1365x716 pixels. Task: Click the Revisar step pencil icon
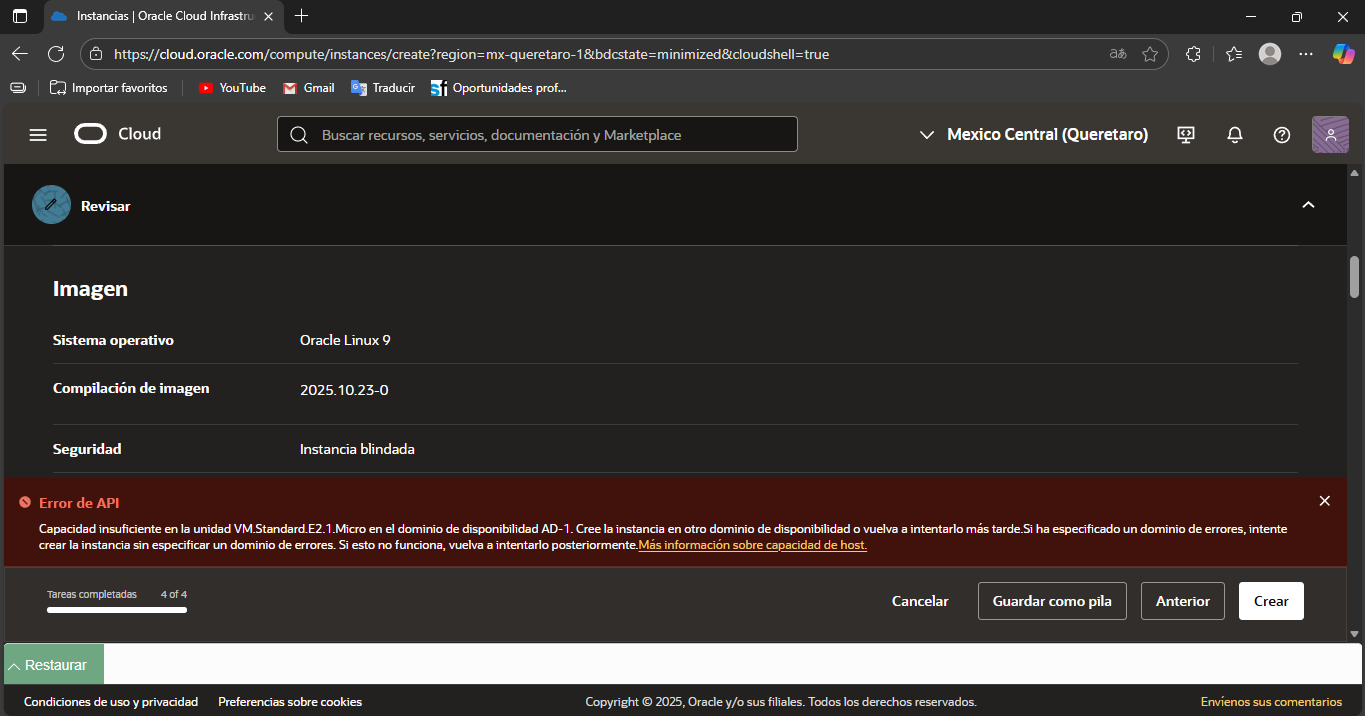pos(51,205)
